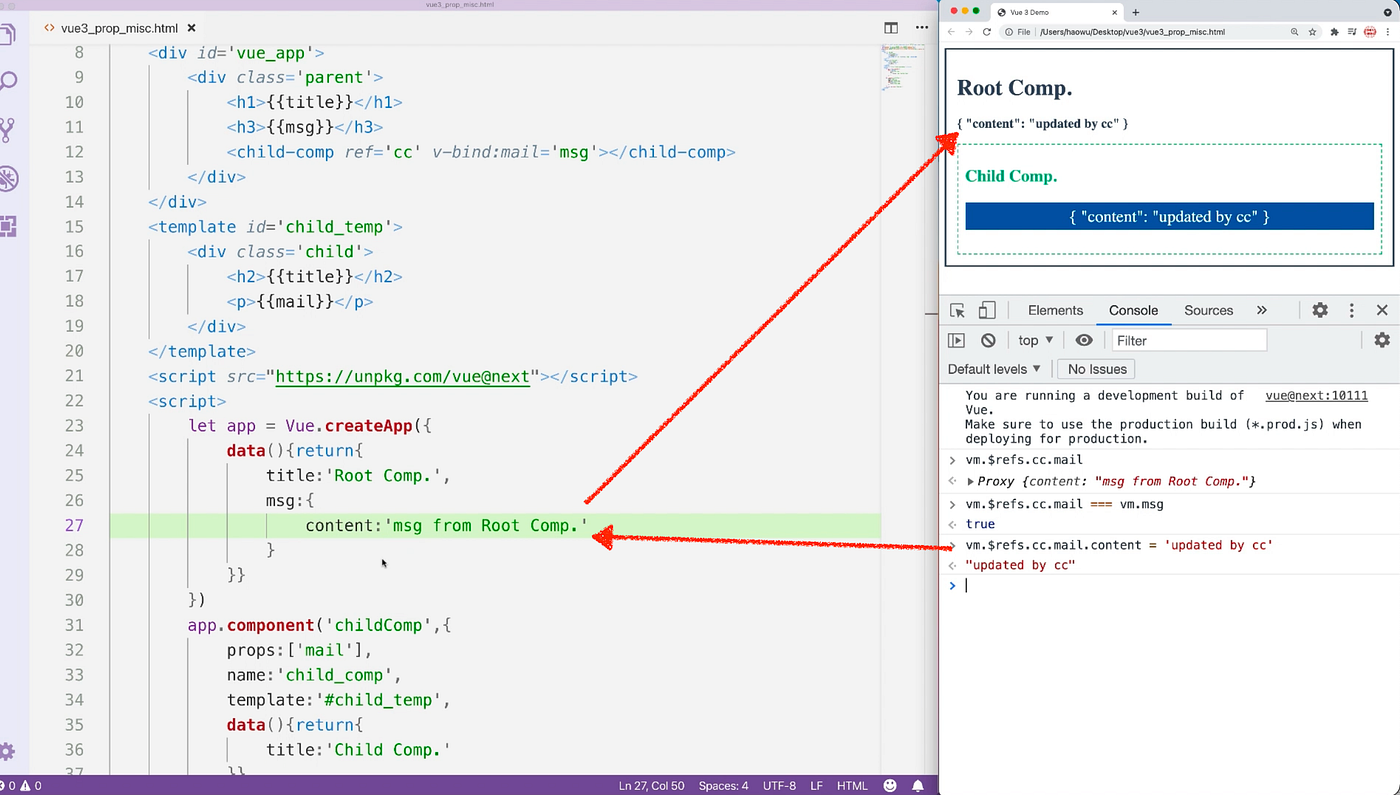1400x795 pixels.
Task: Click the zoom magnifier icon in address bar
Action: coord(1294,32)
